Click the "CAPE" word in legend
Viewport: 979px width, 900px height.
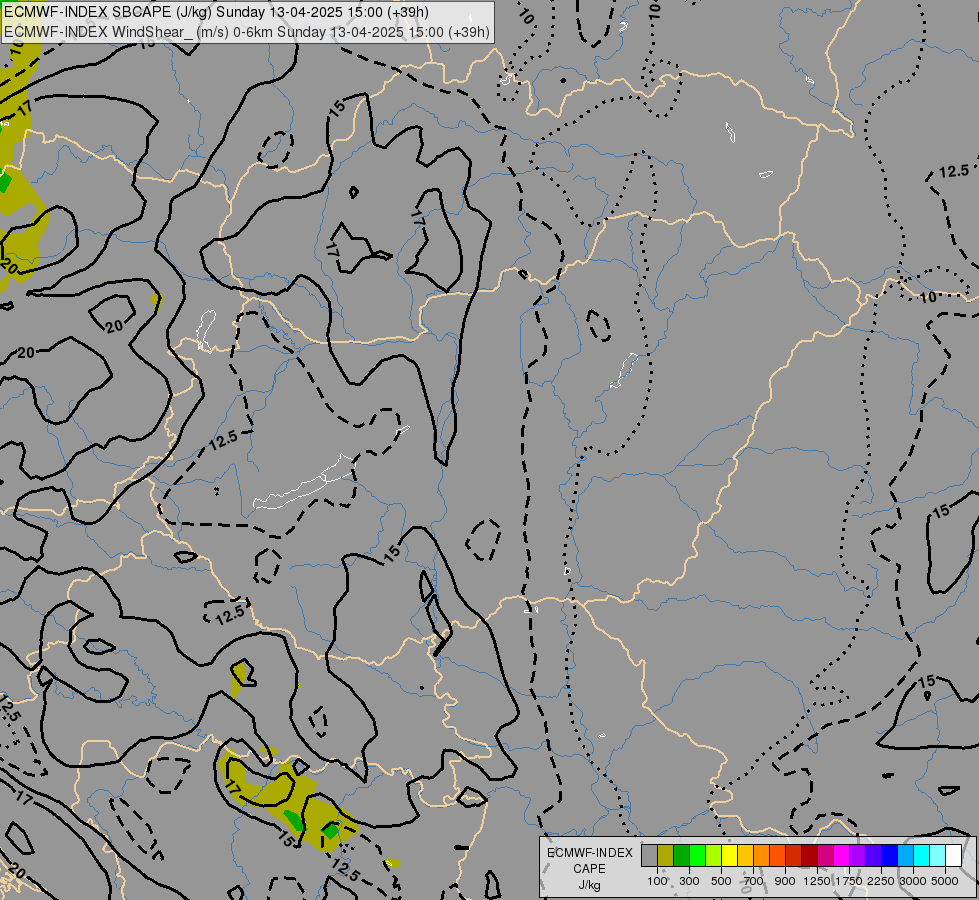589,869
